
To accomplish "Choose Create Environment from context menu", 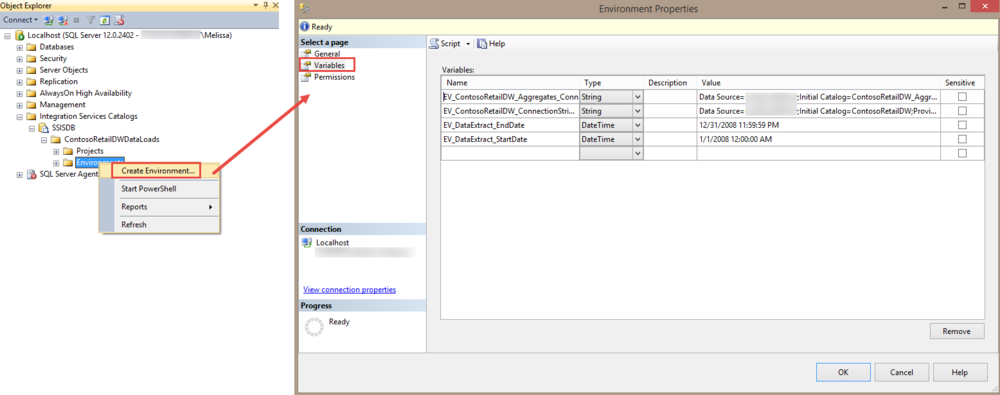I will (x=158, y=171).
